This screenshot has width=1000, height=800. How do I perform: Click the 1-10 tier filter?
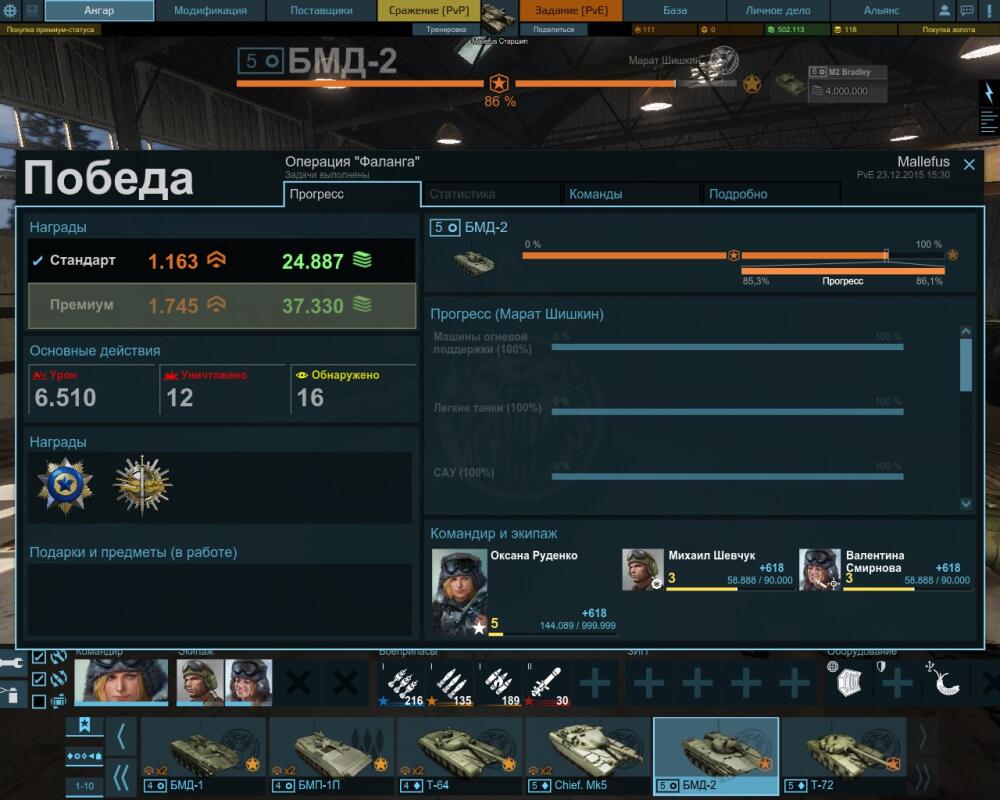pyautogui.click(x=84, y=786)
